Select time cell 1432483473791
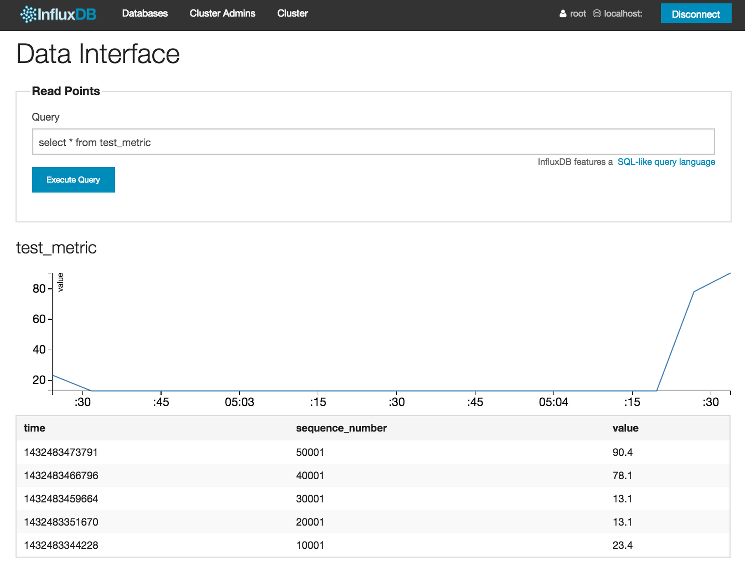 point(61,452)
